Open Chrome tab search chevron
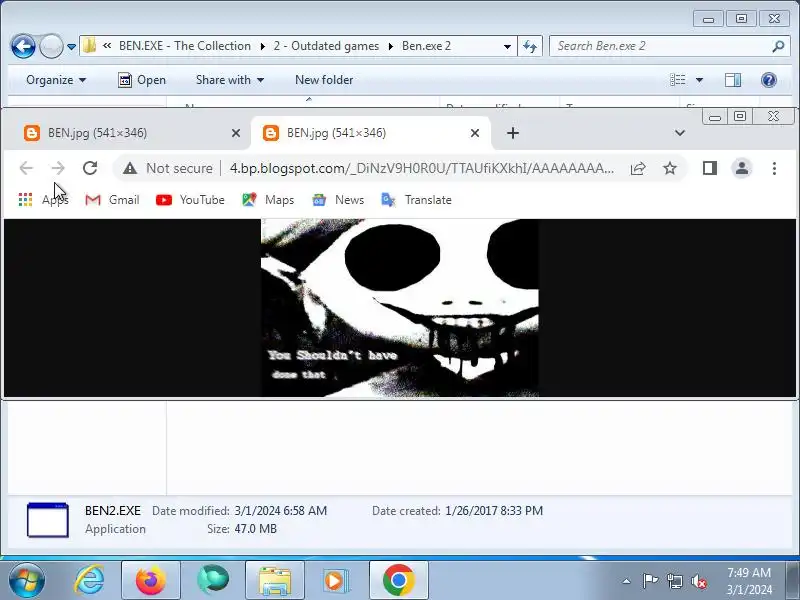 [680, 133]
